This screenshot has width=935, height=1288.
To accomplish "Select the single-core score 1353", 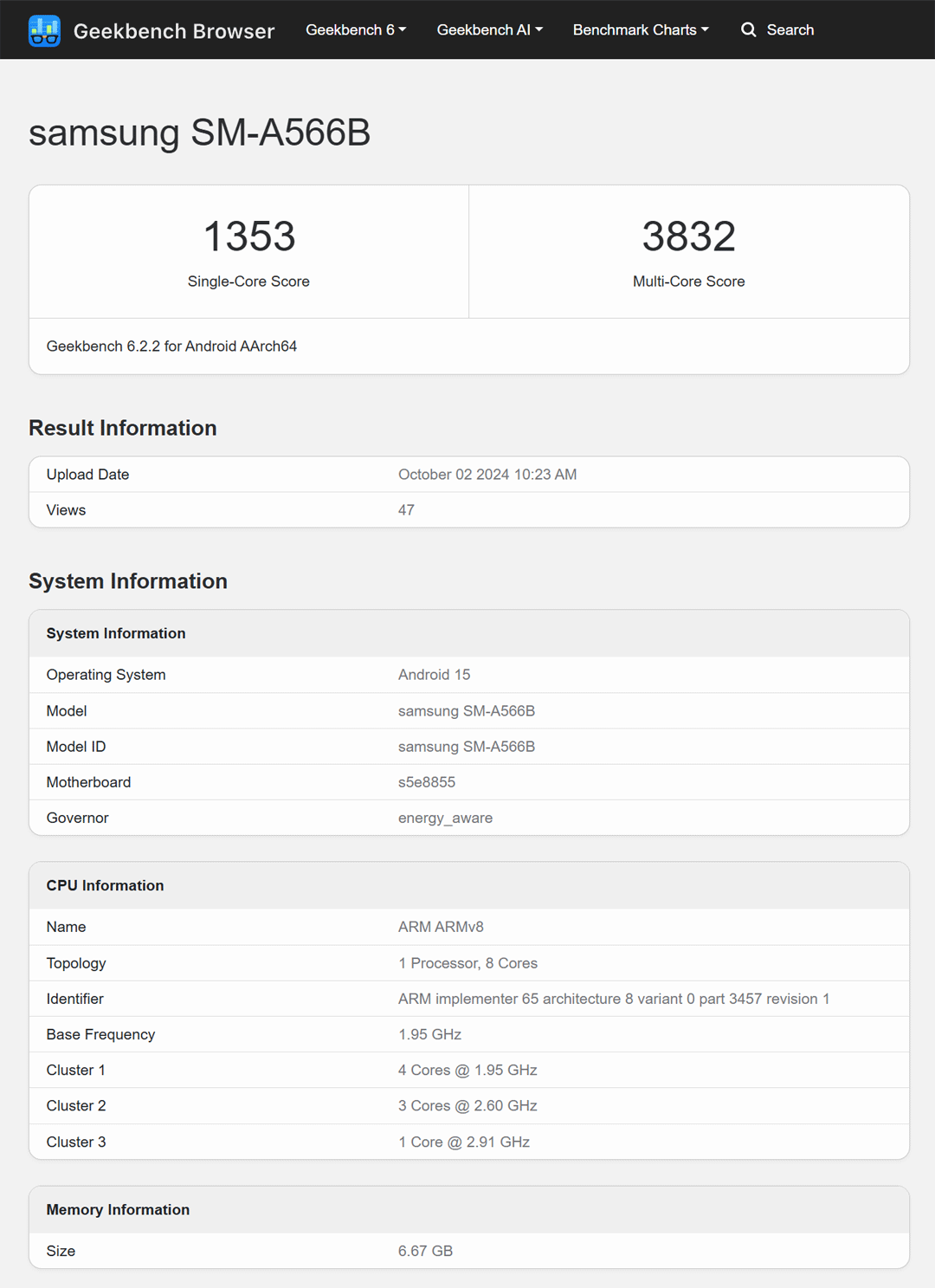I will pyautogui.click(x=249, y=236).
